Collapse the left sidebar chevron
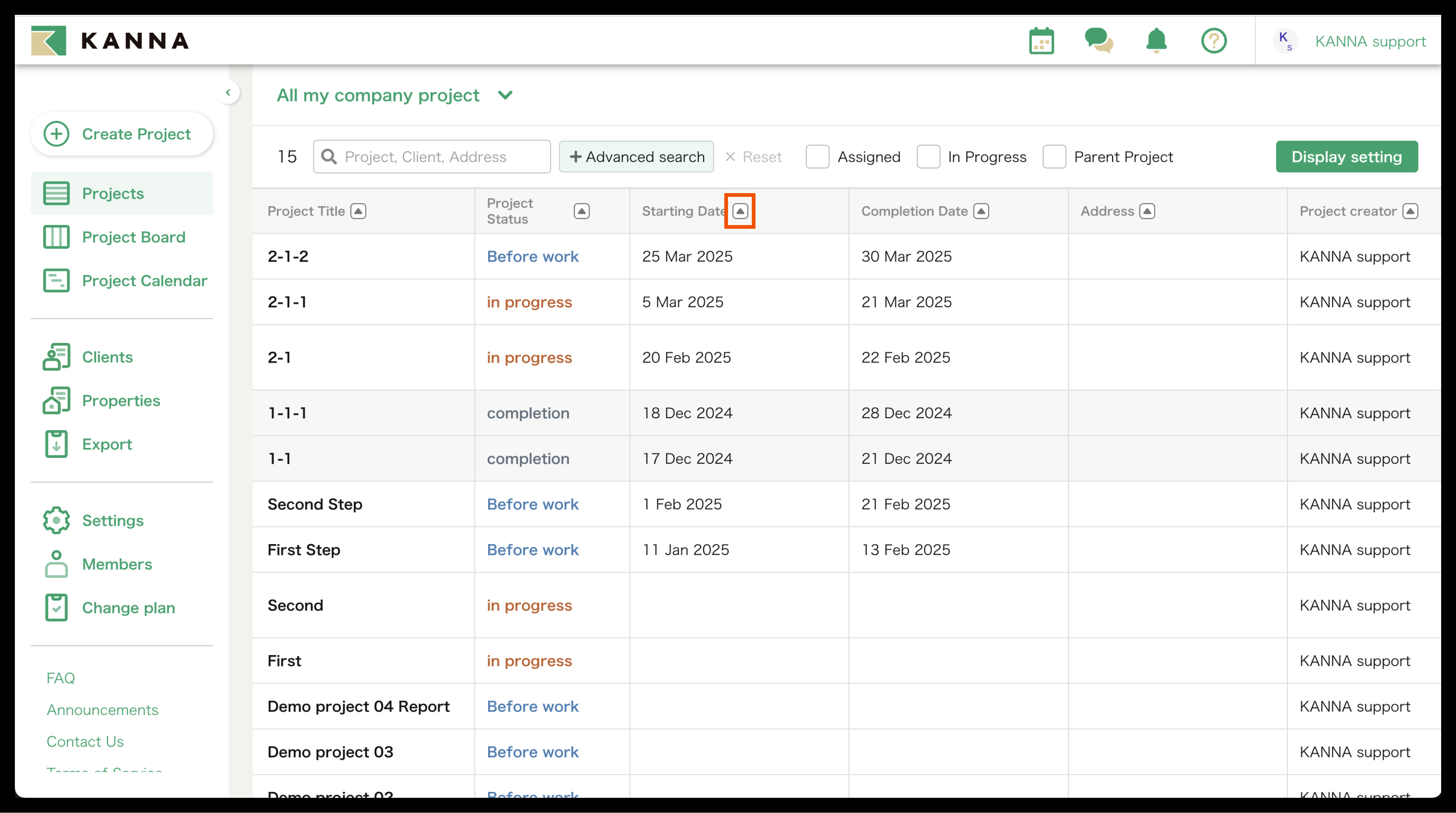1456x813 pixels. pos(228,93)
